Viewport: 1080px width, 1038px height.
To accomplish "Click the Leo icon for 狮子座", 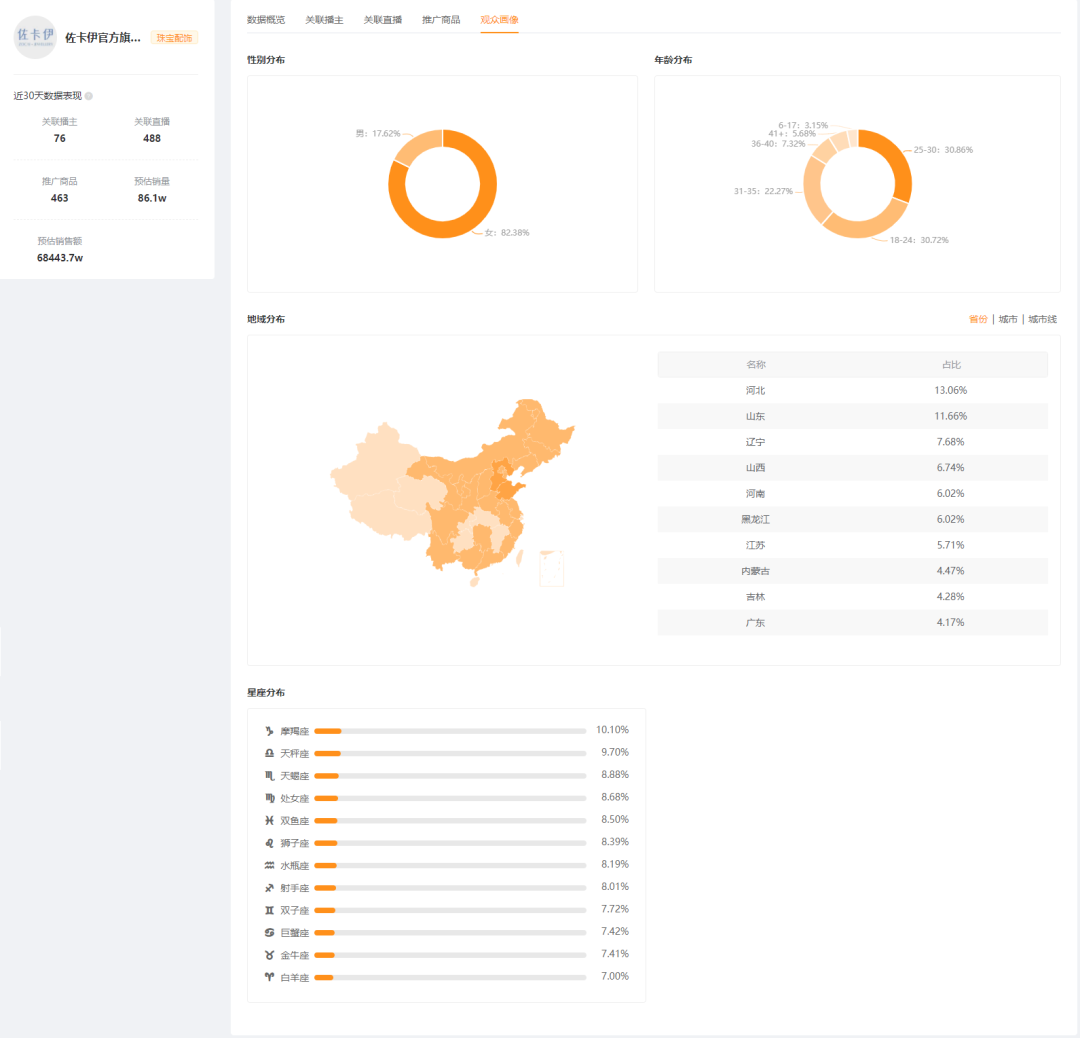I will click(269, 843).
